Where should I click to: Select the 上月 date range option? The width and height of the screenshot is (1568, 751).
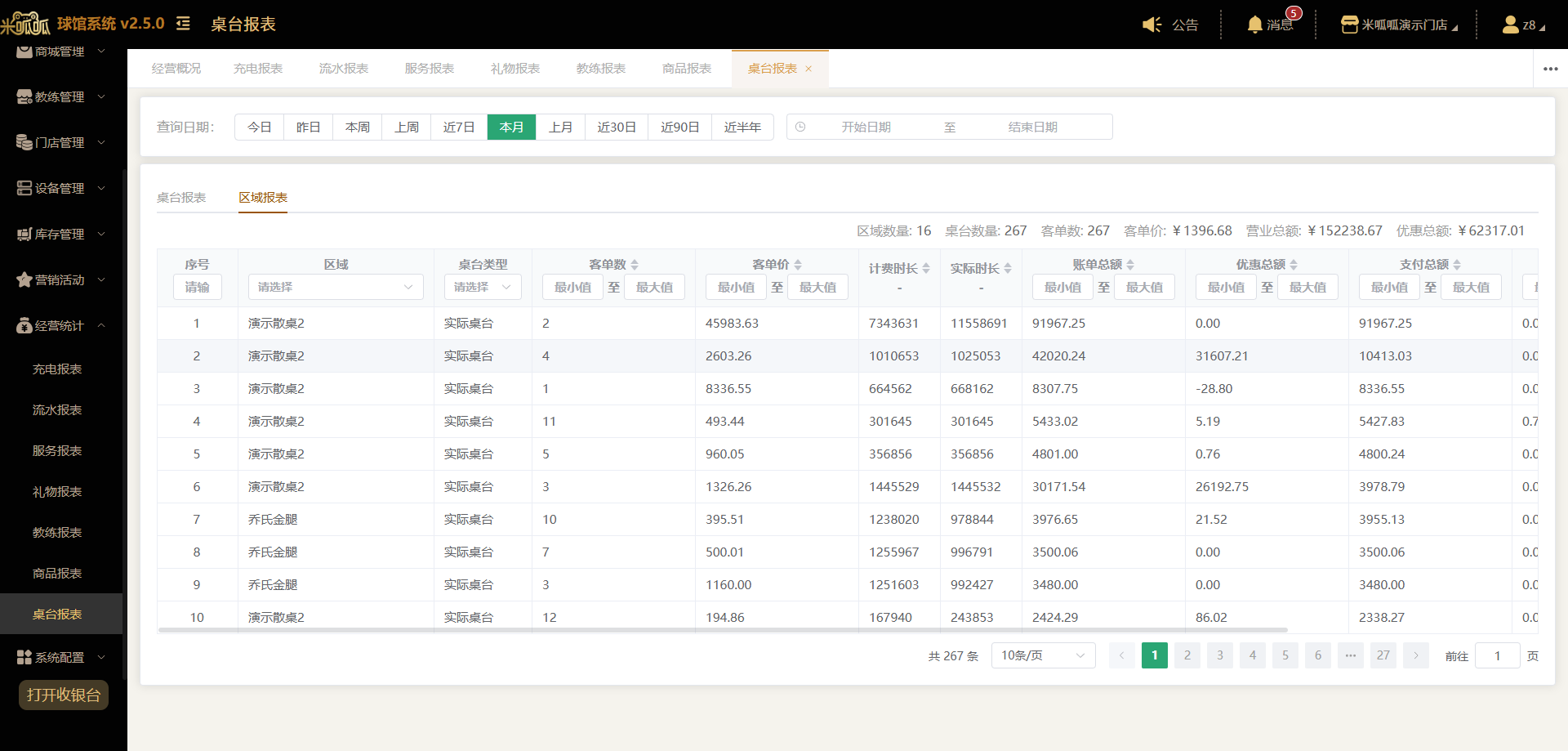[560, 127]
